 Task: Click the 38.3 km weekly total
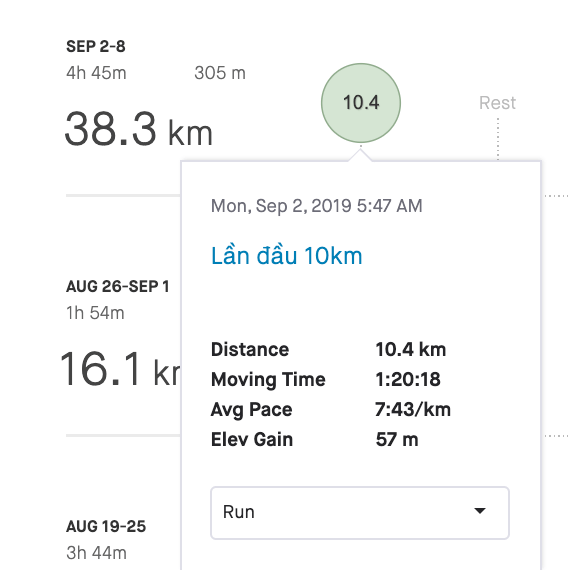pyautogui.click(x=139, y=129)
